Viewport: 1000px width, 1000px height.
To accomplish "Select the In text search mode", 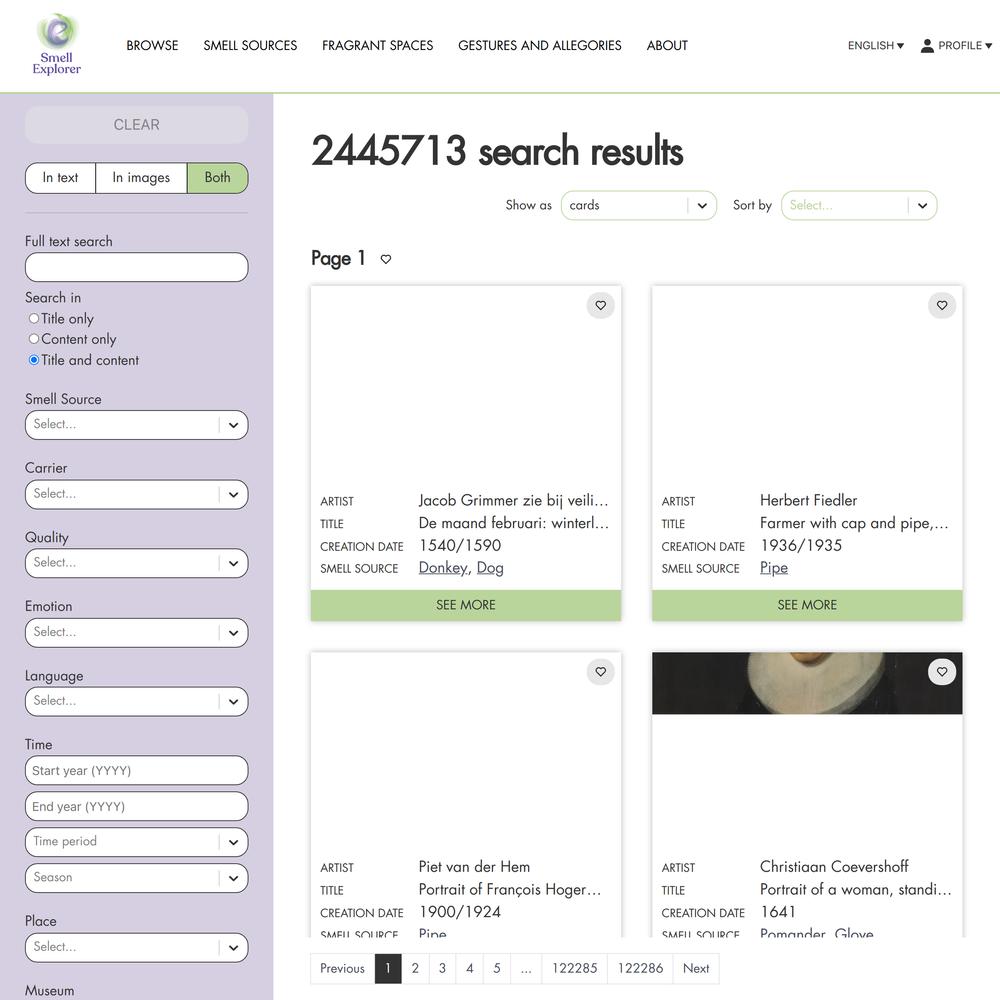I will [61, 178].
